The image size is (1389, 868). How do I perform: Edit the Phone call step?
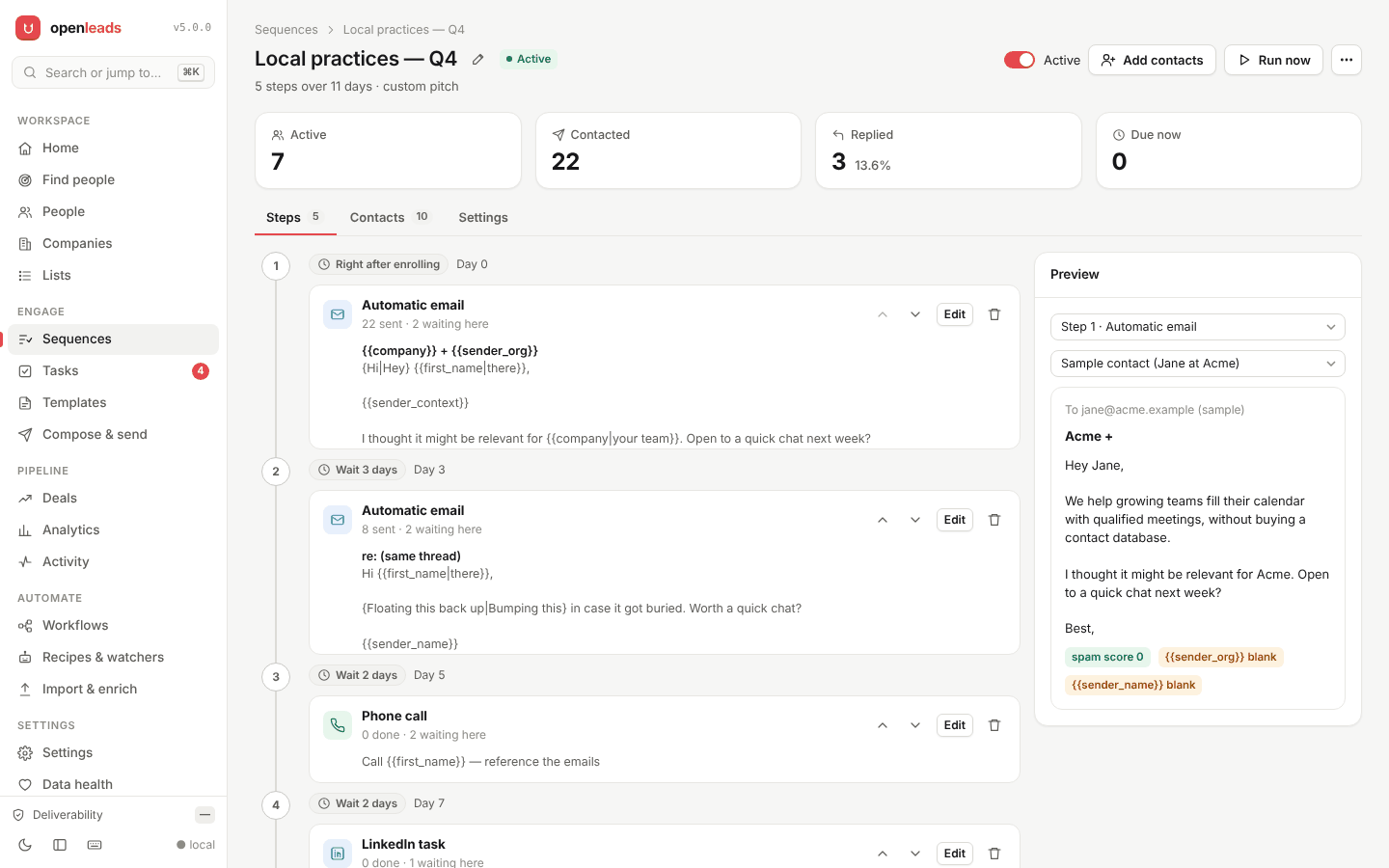pos(955,725)
